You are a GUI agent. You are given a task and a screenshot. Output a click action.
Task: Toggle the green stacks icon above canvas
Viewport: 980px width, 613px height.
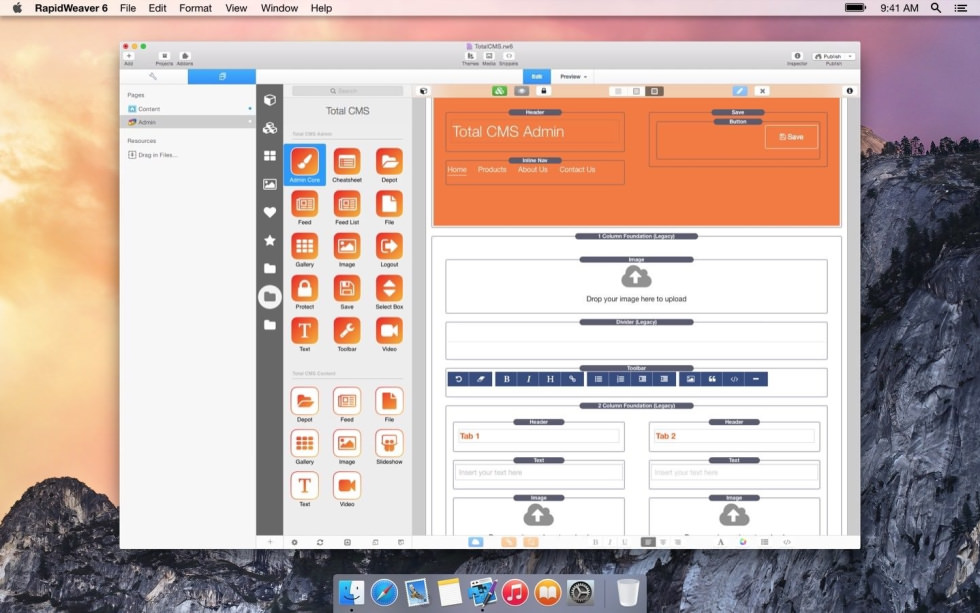[499, 91]
